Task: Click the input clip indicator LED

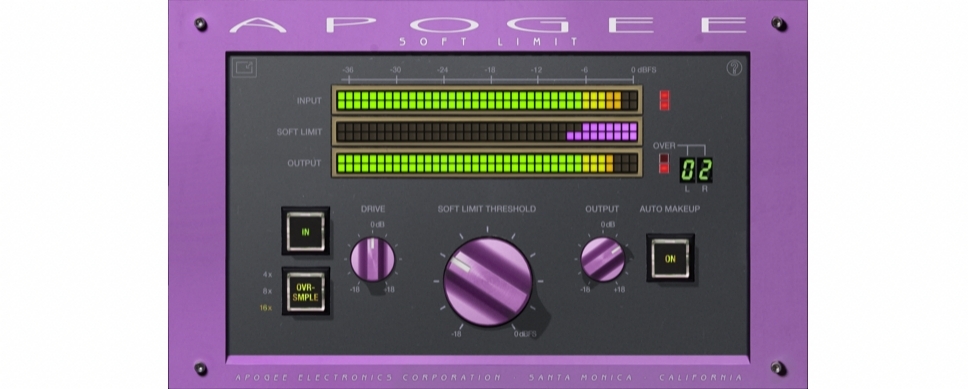Action: click(x=664, y=101)
